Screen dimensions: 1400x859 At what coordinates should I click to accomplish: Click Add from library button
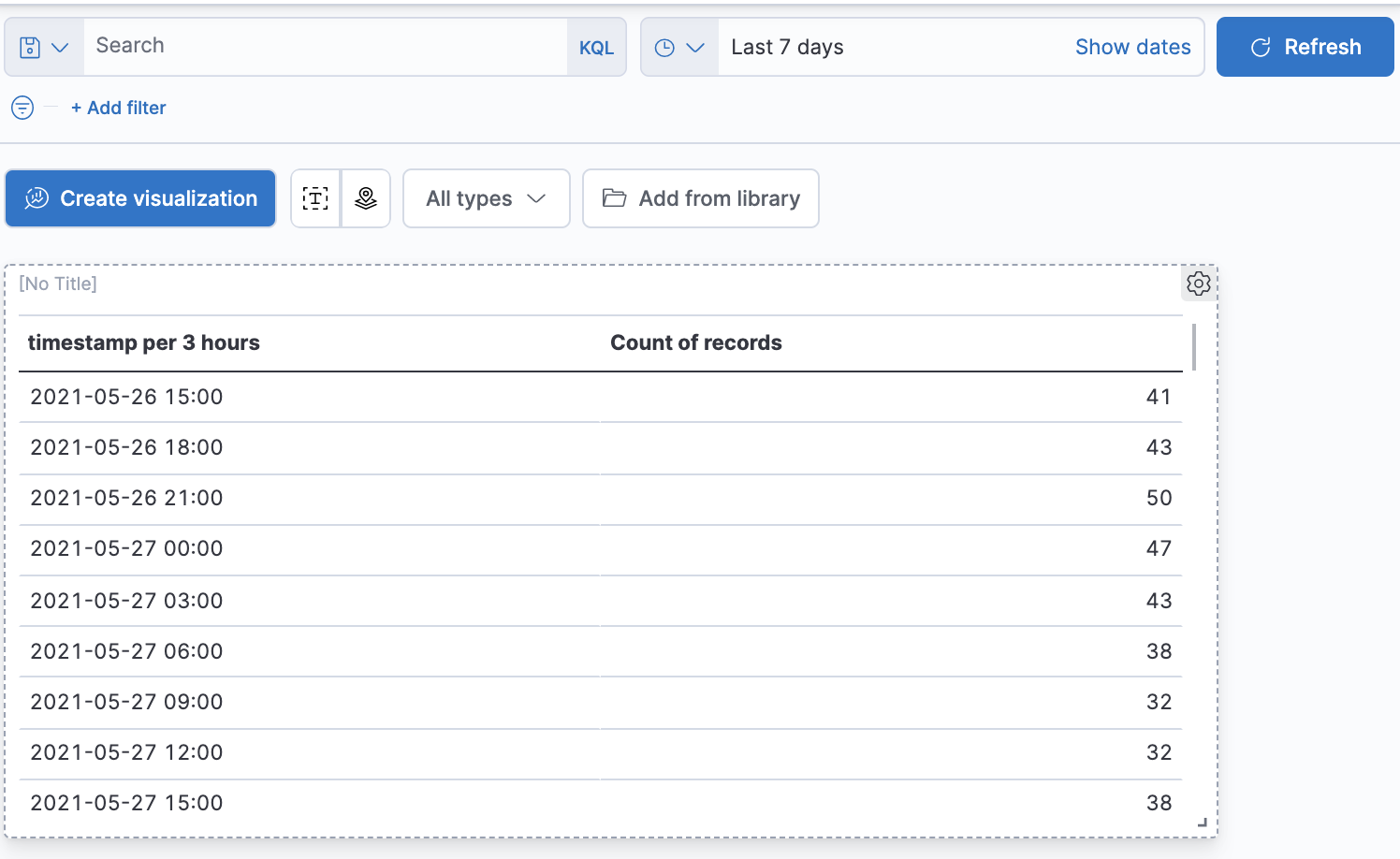point(701,198)
